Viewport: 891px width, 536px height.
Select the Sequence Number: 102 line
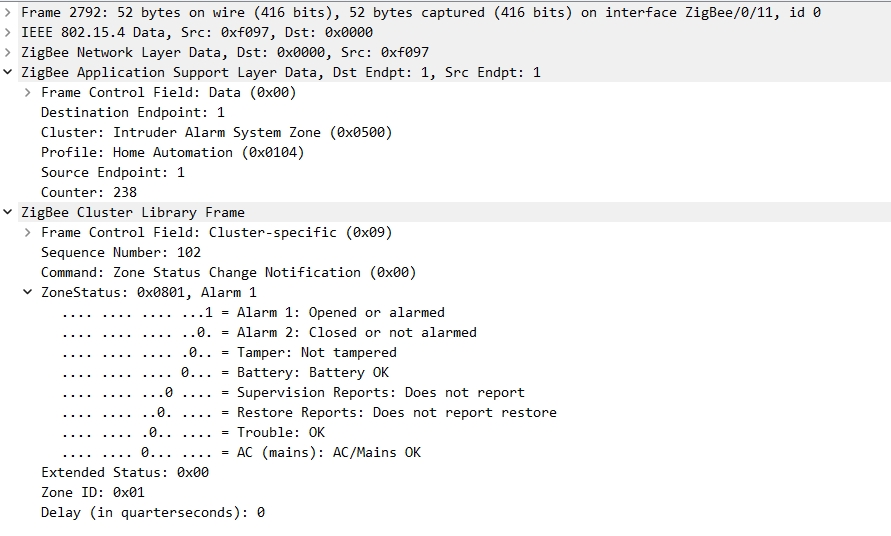pyautogui.click(x=120, y=253)
